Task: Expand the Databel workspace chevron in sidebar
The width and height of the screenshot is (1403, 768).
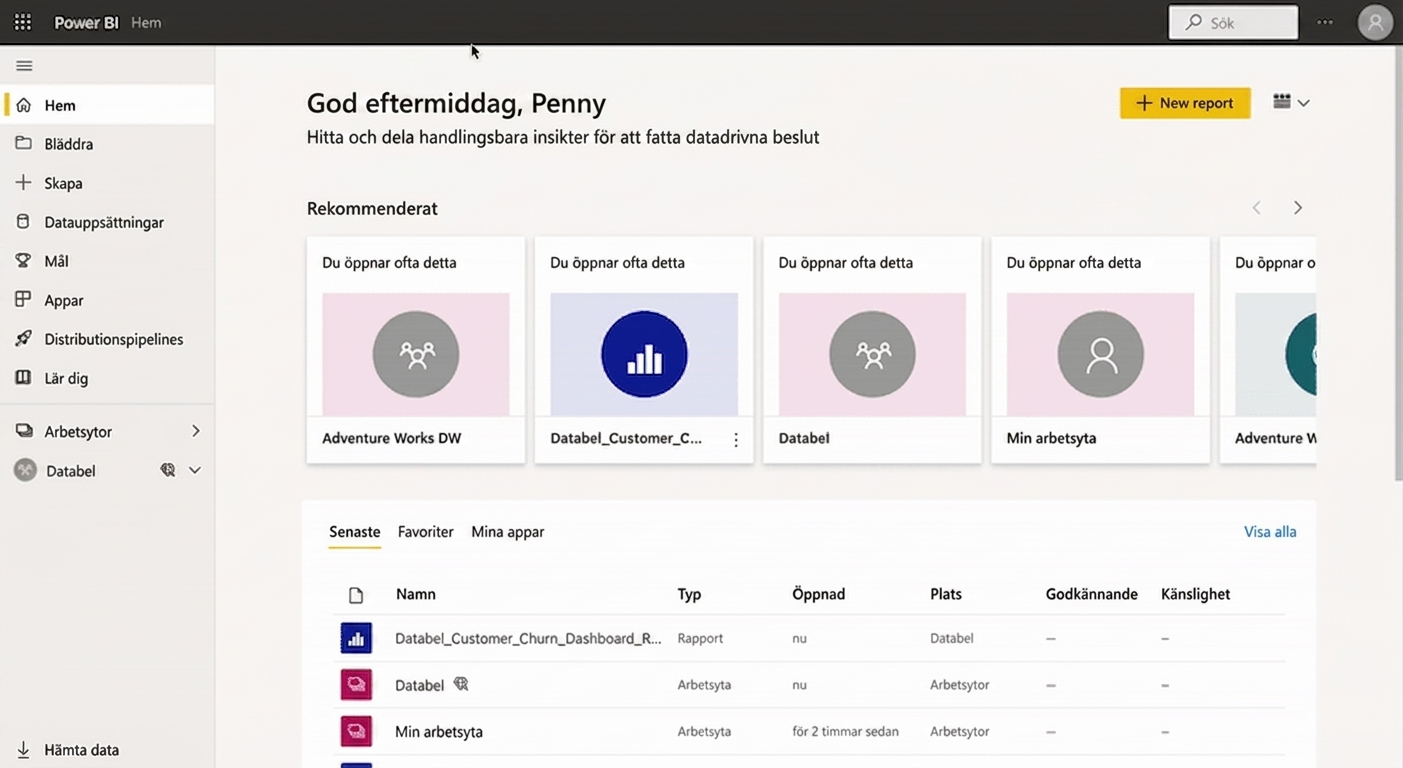Action: (x=195, y=470)
